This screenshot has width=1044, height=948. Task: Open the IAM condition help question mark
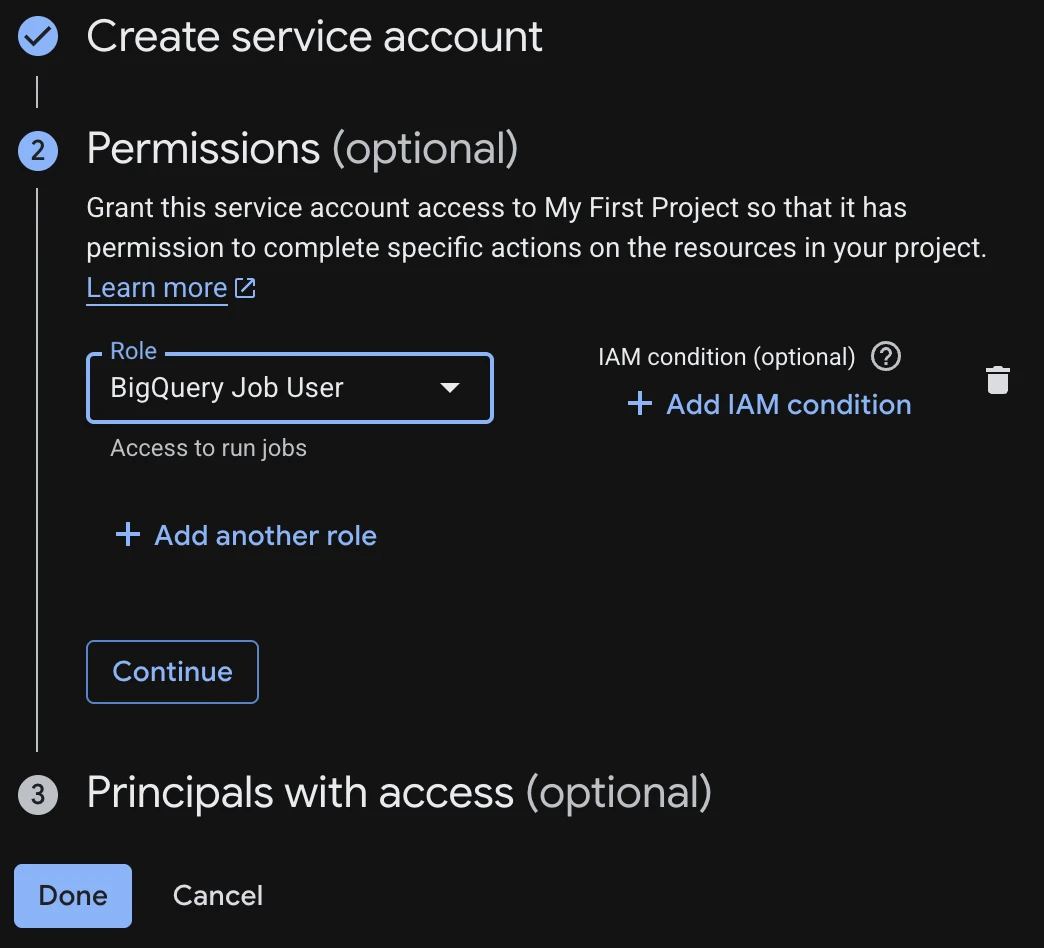[886, 357]
